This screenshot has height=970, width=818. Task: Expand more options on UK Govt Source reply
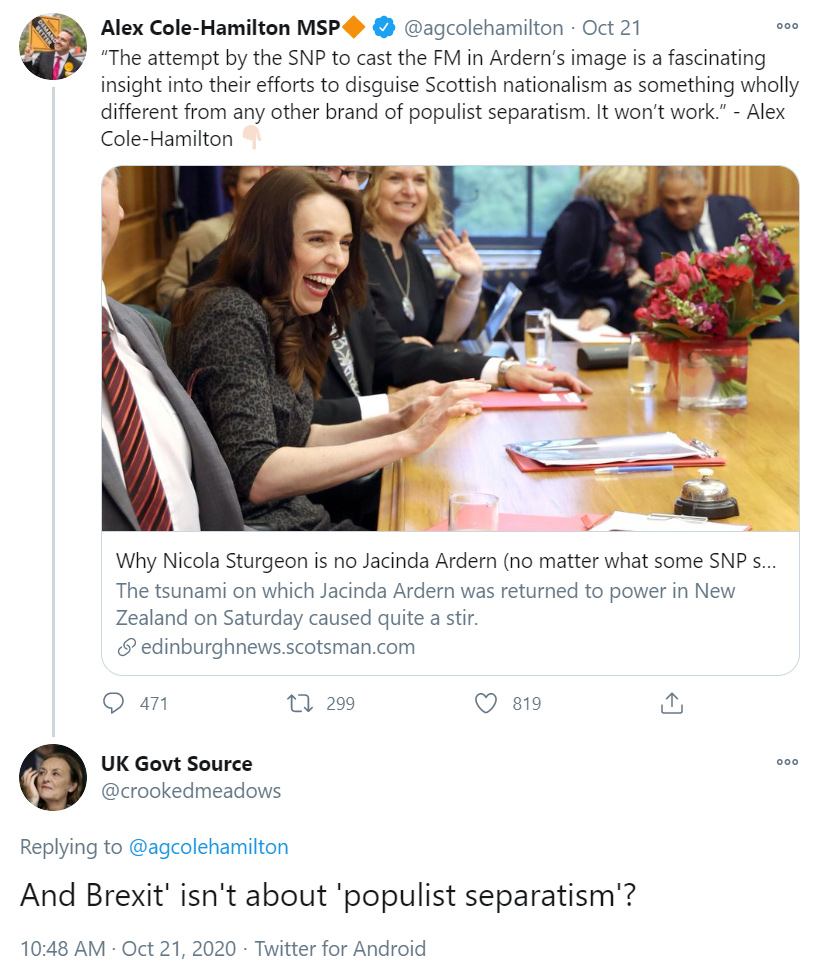point(787,763)
